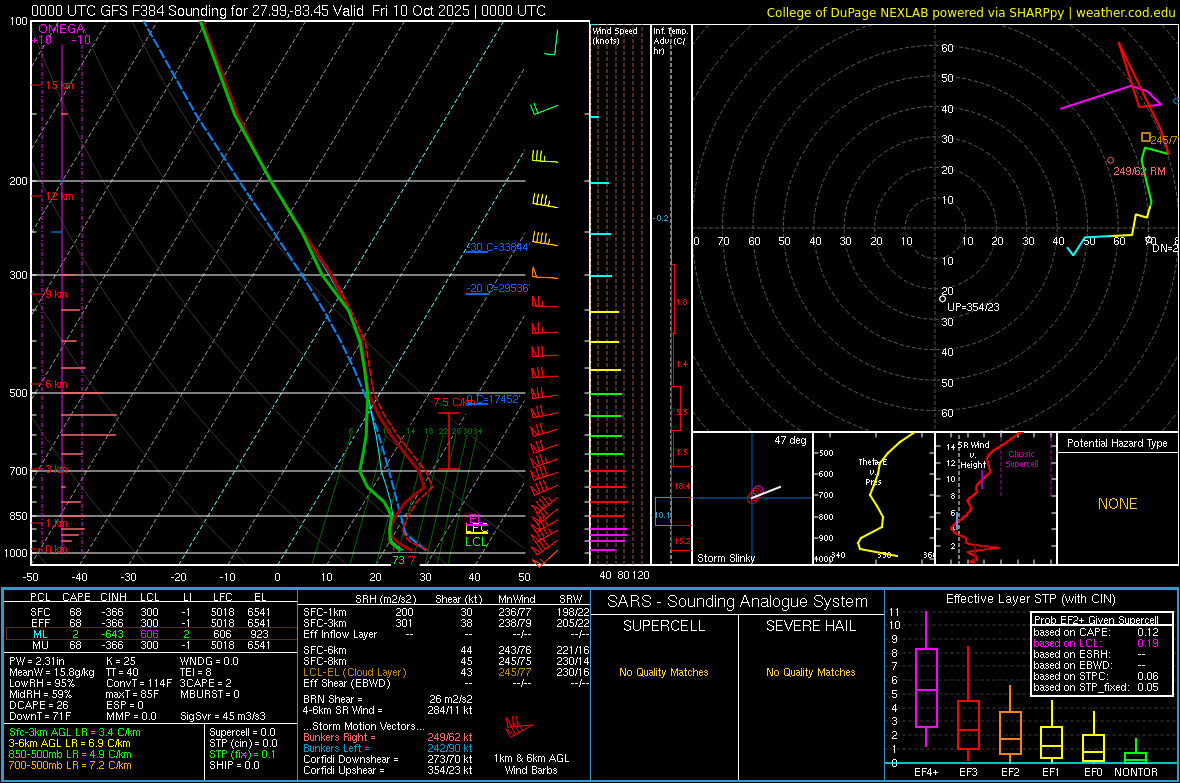1180x783 pixels.
Task: Click the Bunkers Right 249/62 RM hodograph marker
Action: (1111, 160)
